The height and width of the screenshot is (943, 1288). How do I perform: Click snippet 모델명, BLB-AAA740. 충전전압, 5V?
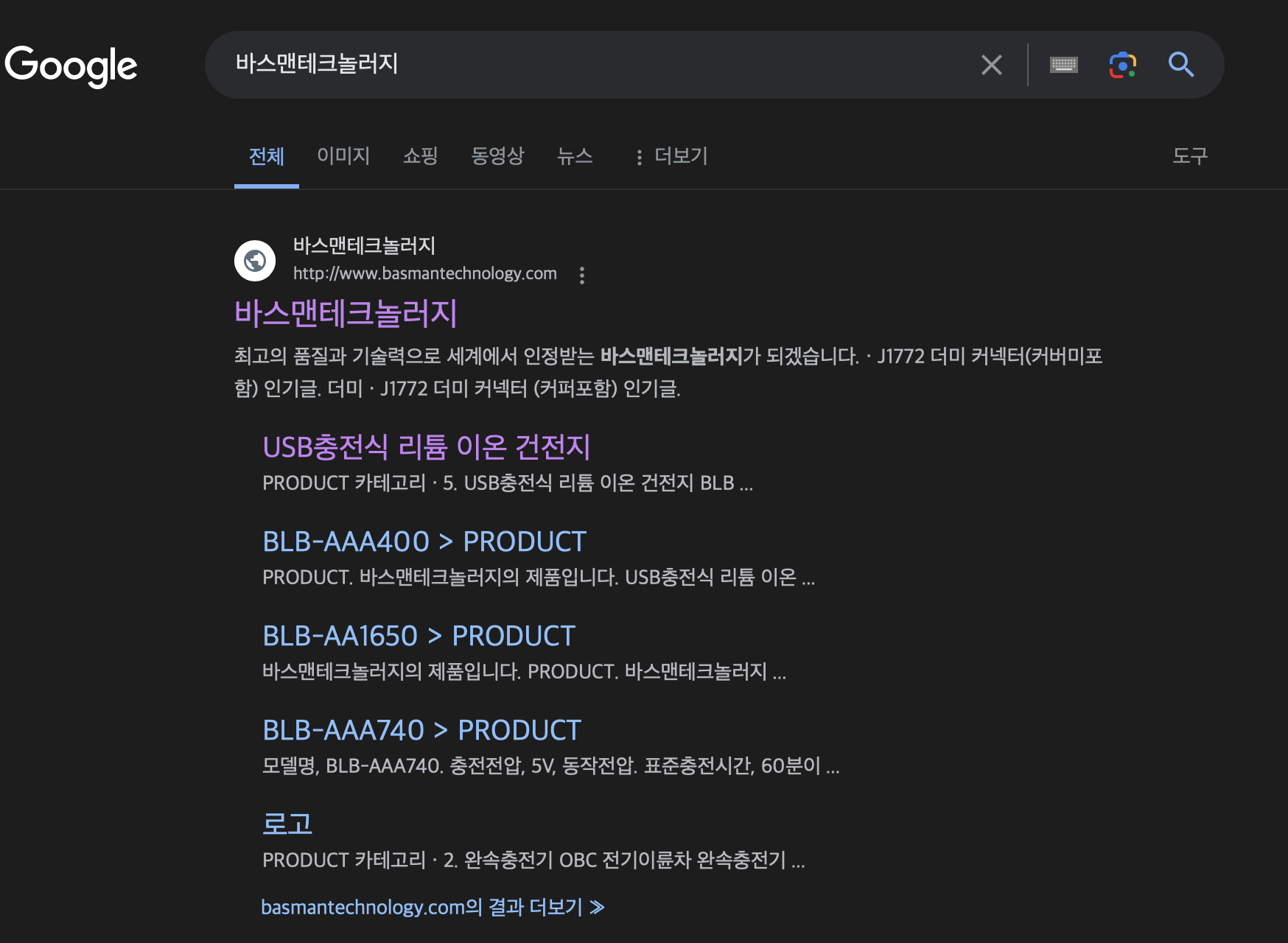551,766
